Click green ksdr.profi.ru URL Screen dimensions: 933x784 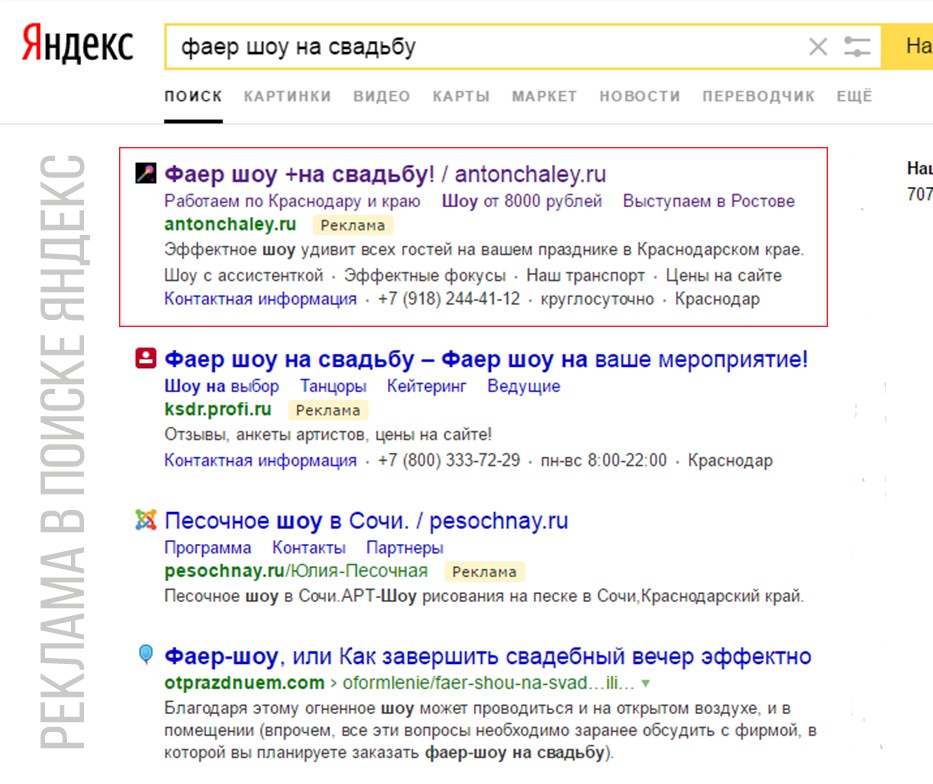click(x=218, y=409)
